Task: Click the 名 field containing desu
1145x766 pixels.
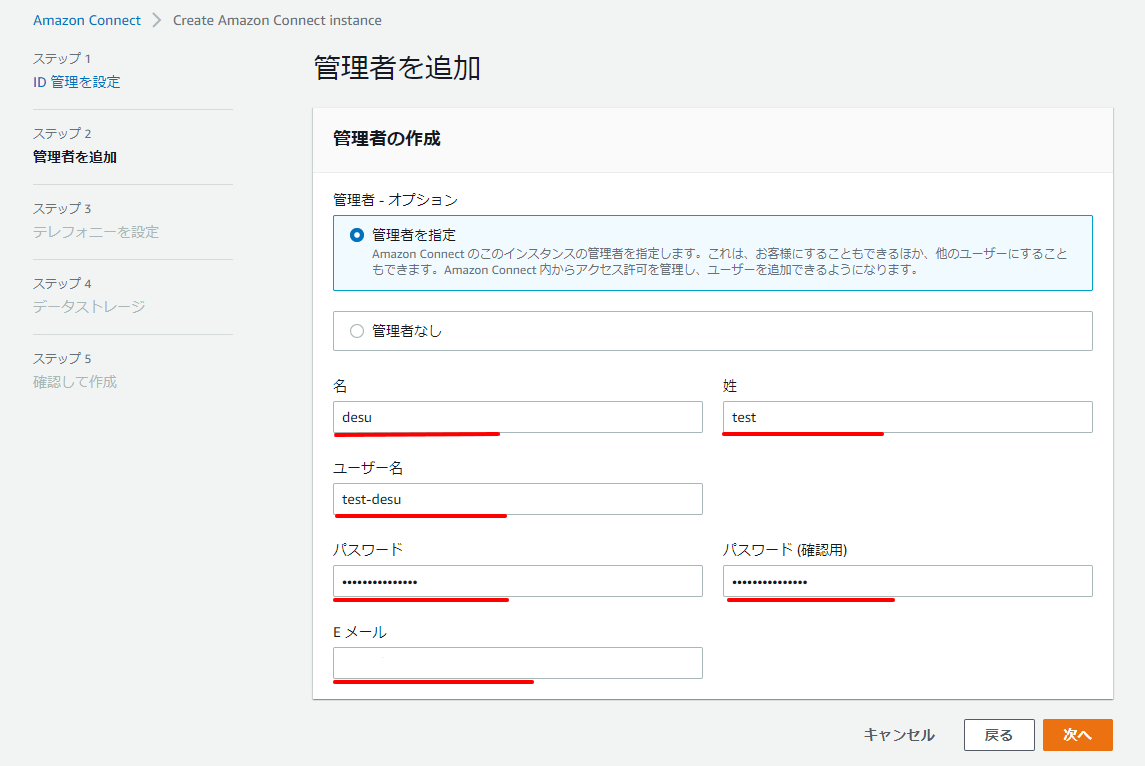Action: pyautogui.click(x=517, y=417)
